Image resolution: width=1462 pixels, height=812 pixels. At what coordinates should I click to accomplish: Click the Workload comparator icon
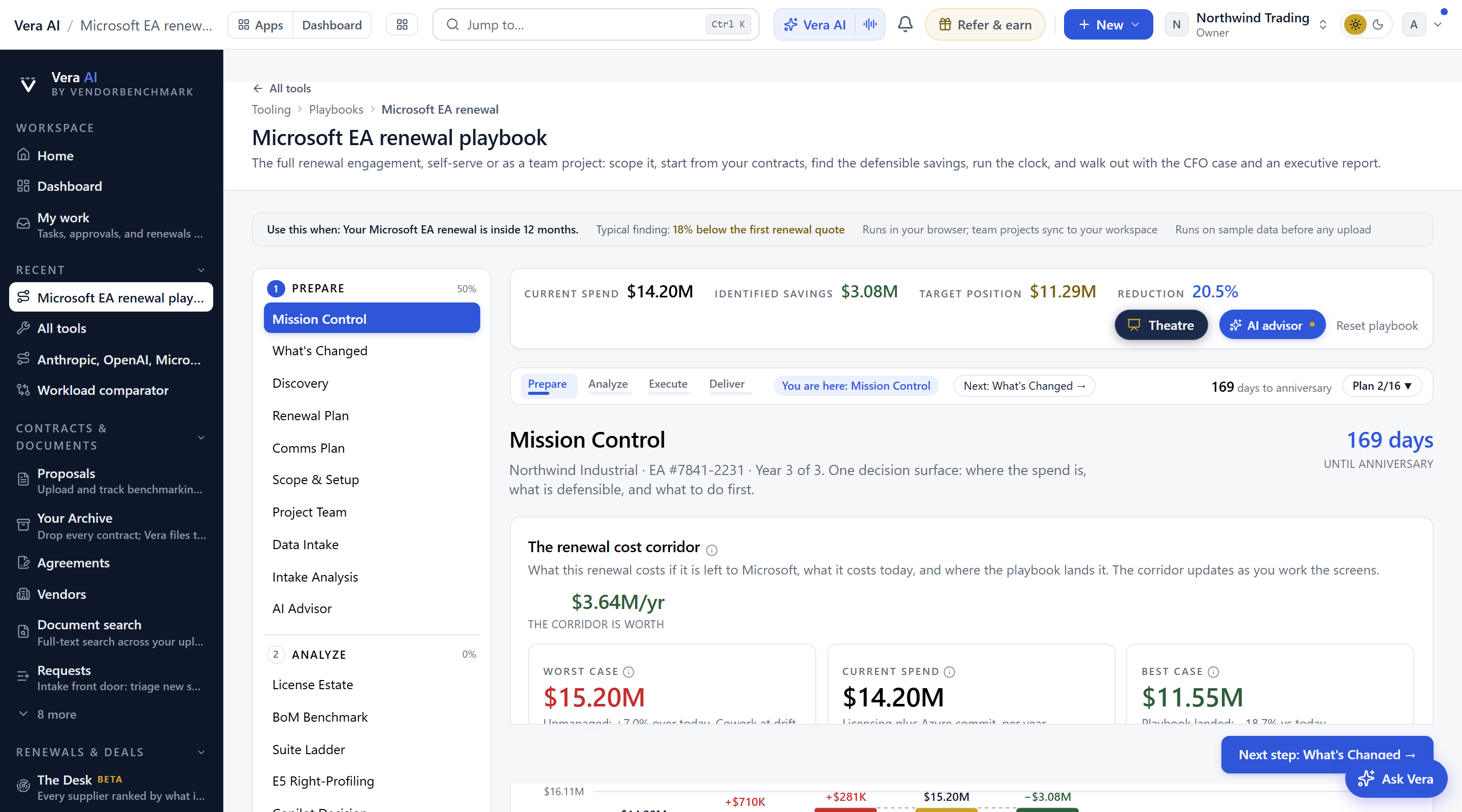pos(23,390)
